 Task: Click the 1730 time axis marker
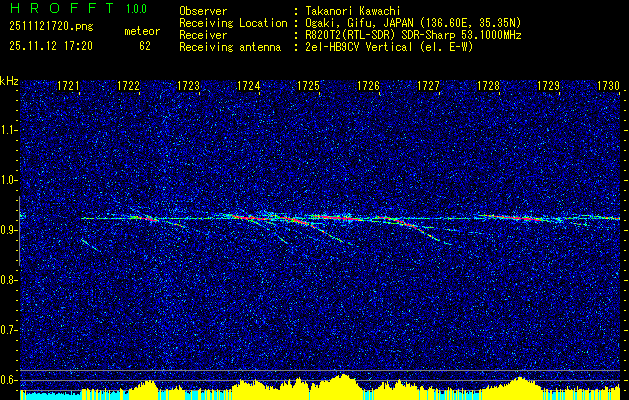pos(608,86)
